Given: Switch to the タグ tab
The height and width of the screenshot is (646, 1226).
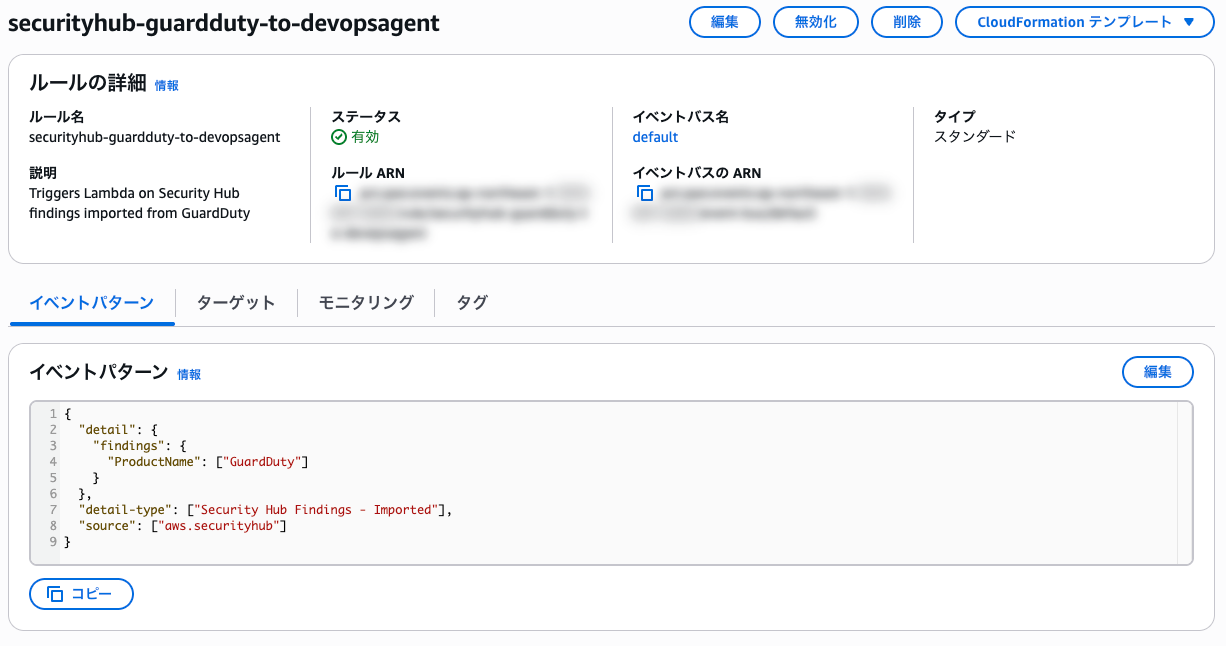Looking at the screenshot, I should pyautogui.click(x=472, y=303).
